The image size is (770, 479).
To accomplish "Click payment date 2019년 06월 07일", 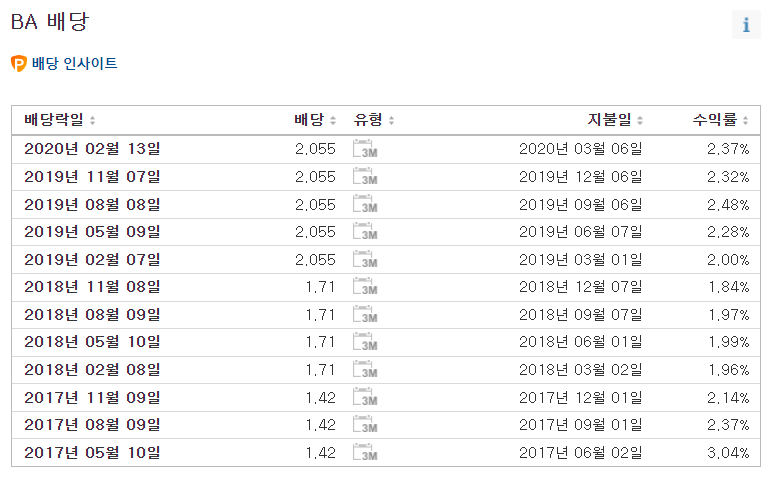I will pos(580,231).
